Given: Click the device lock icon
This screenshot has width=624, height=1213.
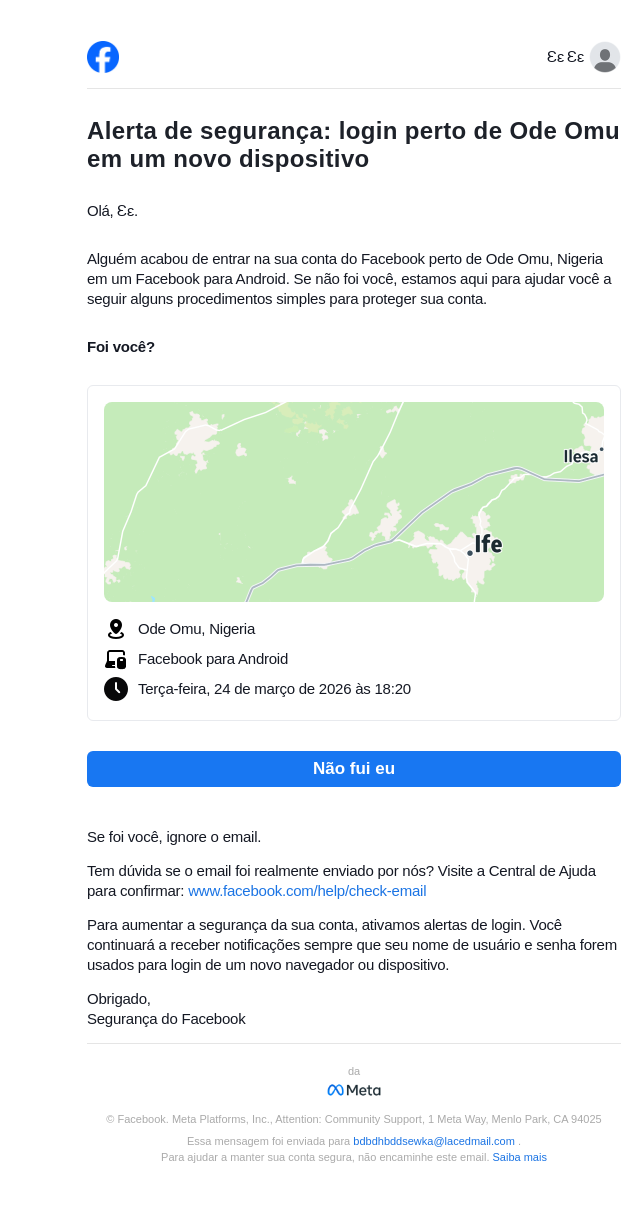Looking at the screenshot, I should 116,659.
